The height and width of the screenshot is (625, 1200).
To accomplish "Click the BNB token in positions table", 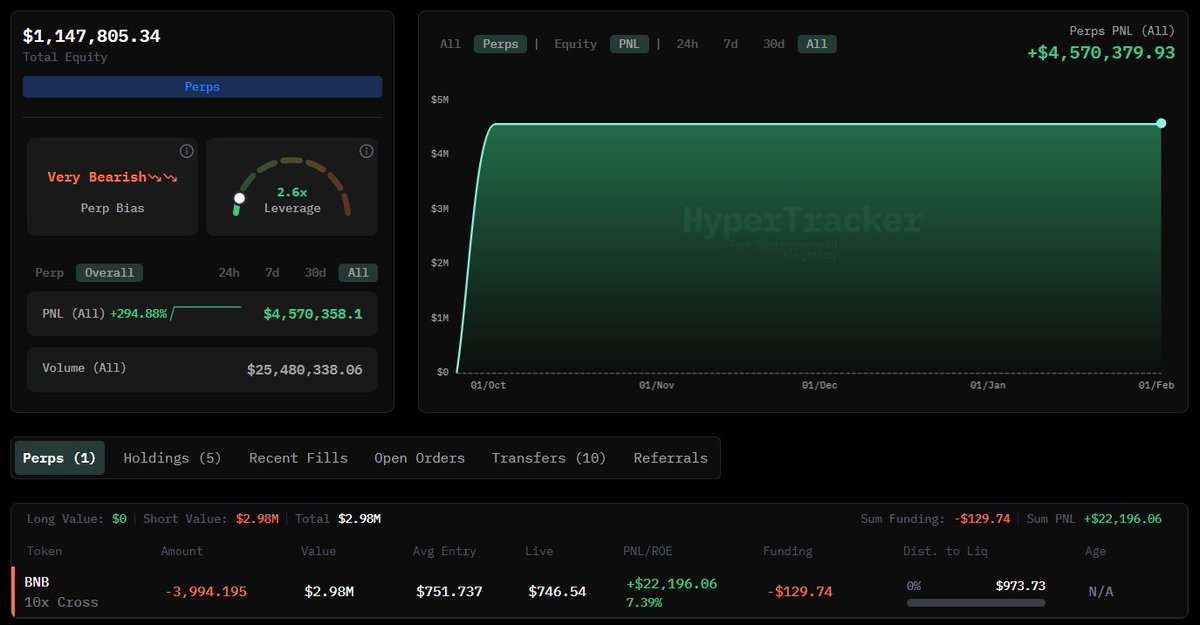I will click(x=37, y=581).
